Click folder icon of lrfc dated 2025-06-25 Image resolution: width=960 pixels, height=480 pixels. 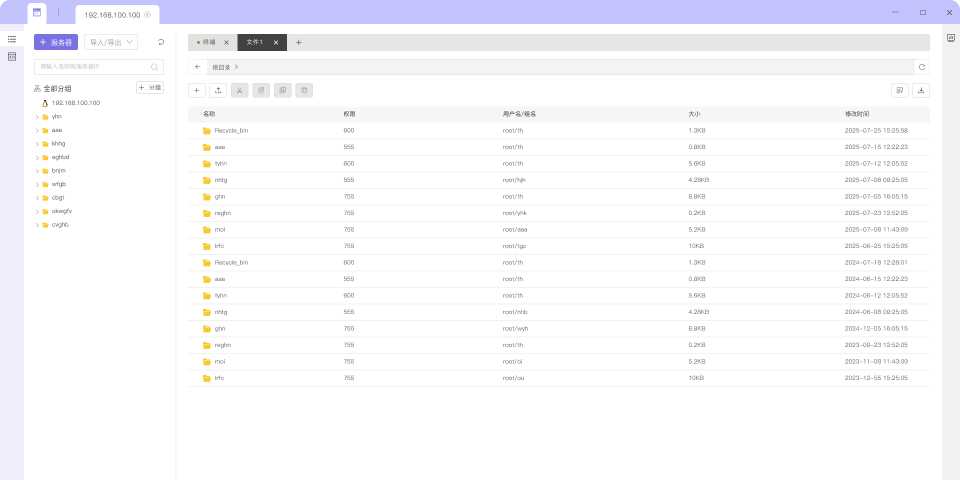(x=207, y=246)
